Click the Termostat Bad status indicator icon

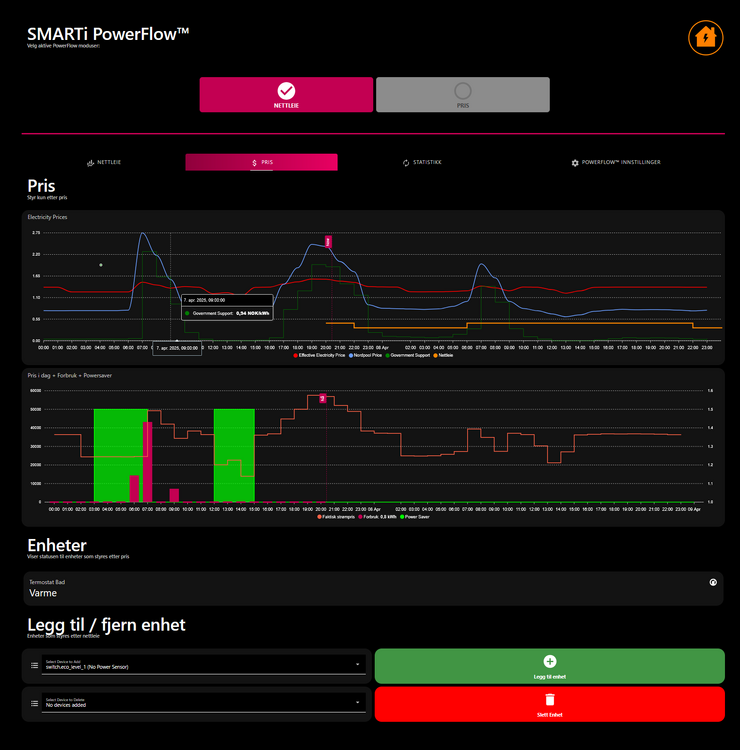click(712, 582)
